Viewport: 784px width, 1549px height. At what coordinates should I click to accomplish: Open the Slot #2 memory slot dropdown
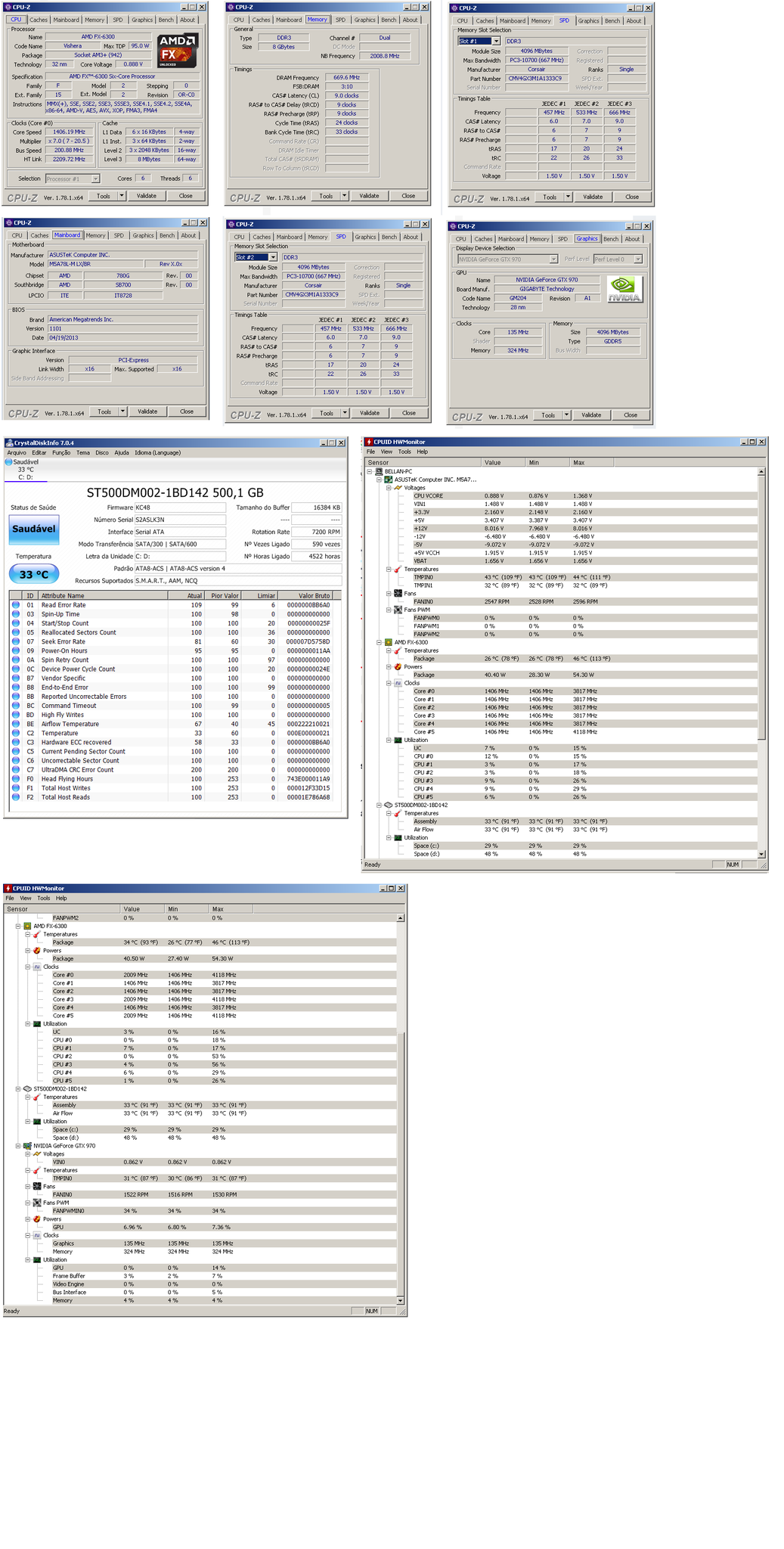273,257
